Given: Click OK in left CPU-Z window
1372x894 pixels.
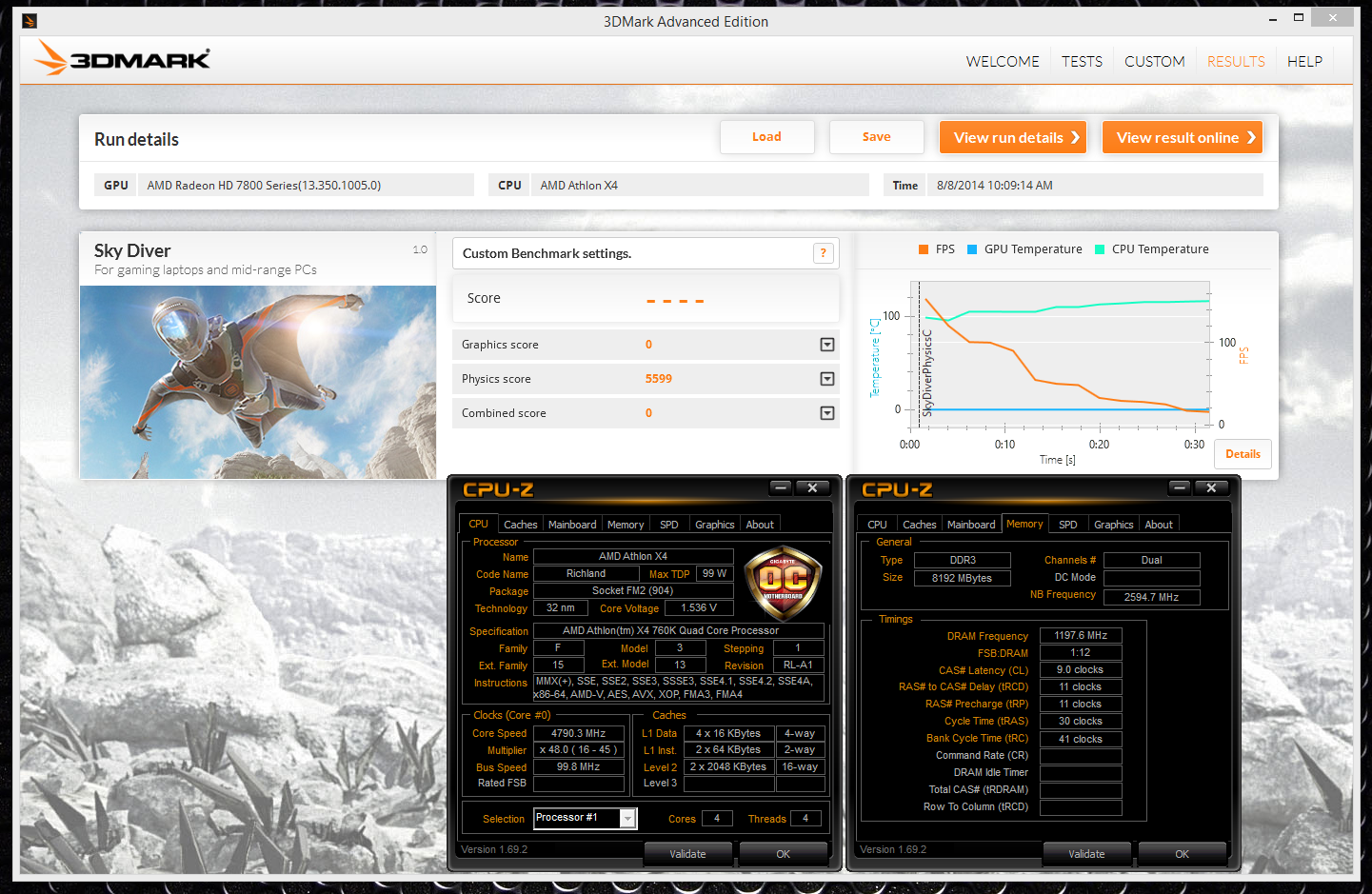Looking at the screenshot, I should [x=783, y=854].
